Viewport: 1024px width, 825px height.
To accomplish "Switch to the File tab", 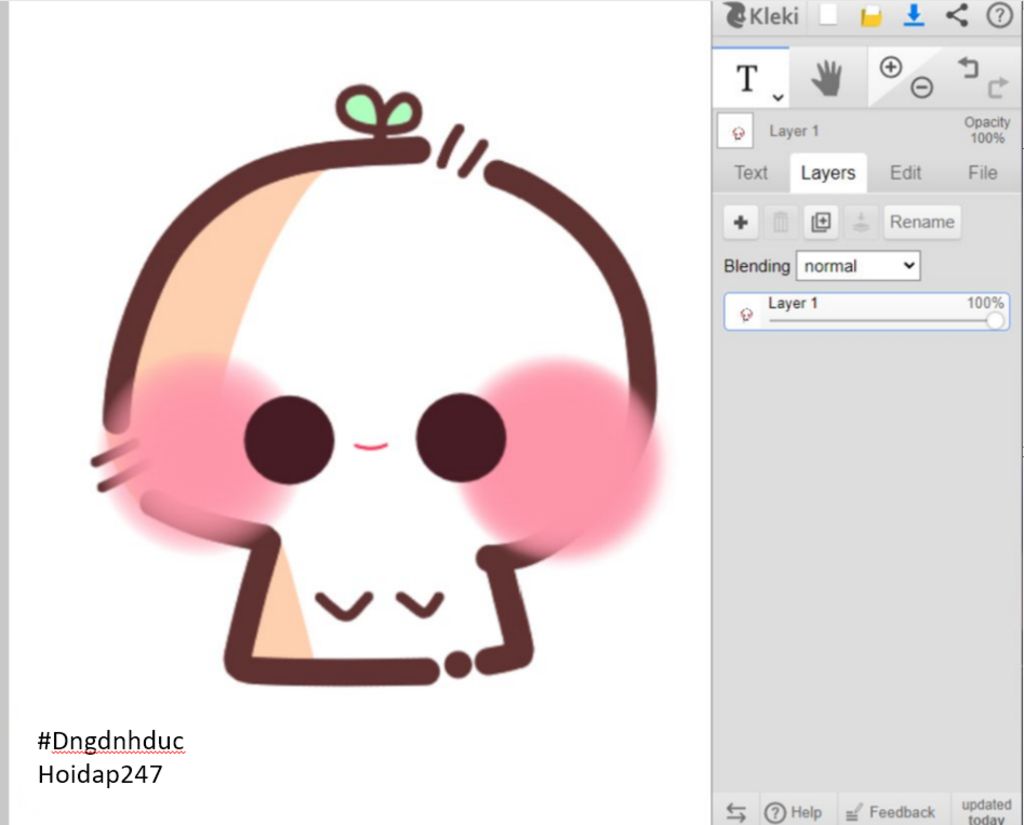I will [x=982, y=173].
